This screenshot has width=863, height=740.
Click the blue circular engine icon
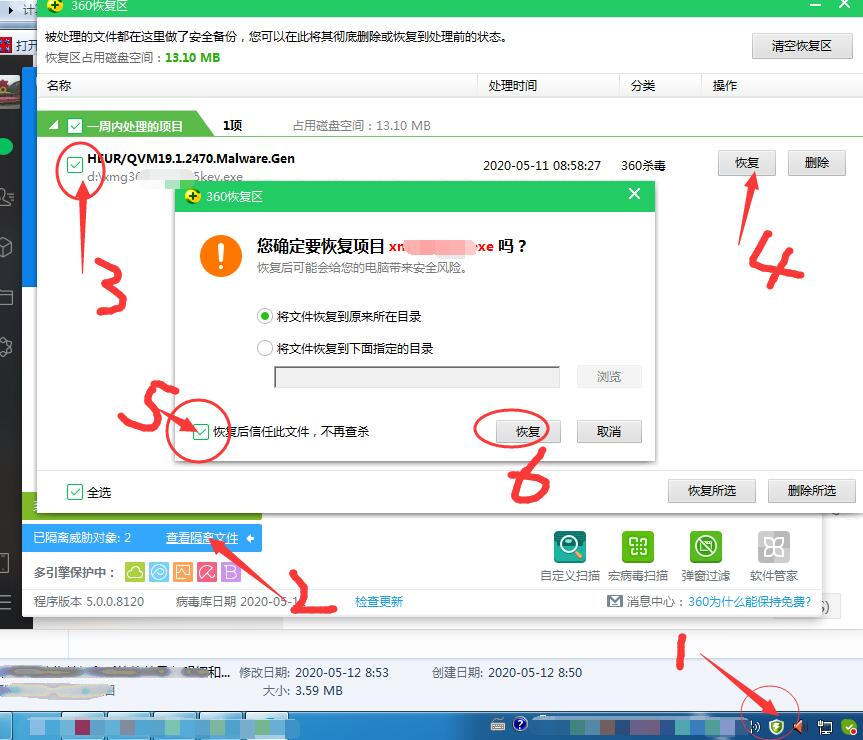[159, 572]
